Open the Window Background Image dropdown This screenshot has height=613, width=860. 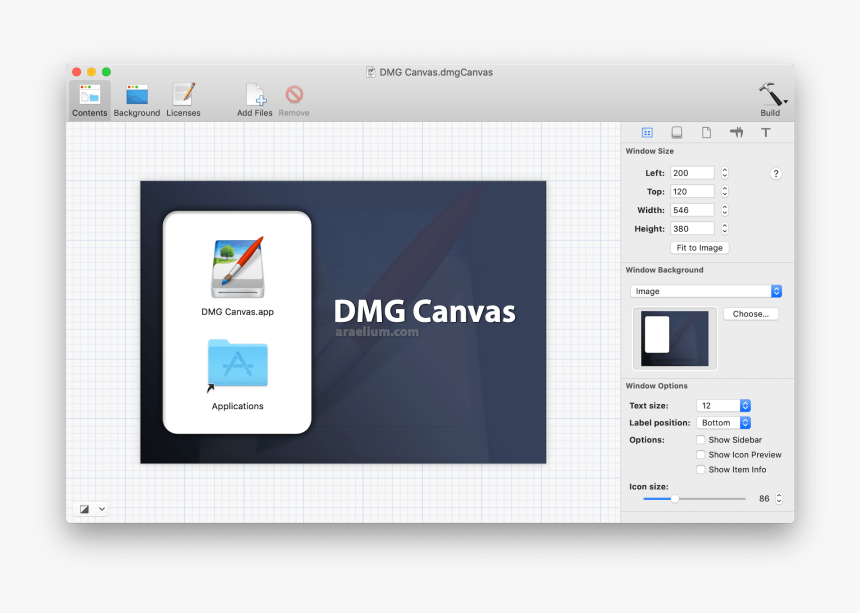coord(706,291)
